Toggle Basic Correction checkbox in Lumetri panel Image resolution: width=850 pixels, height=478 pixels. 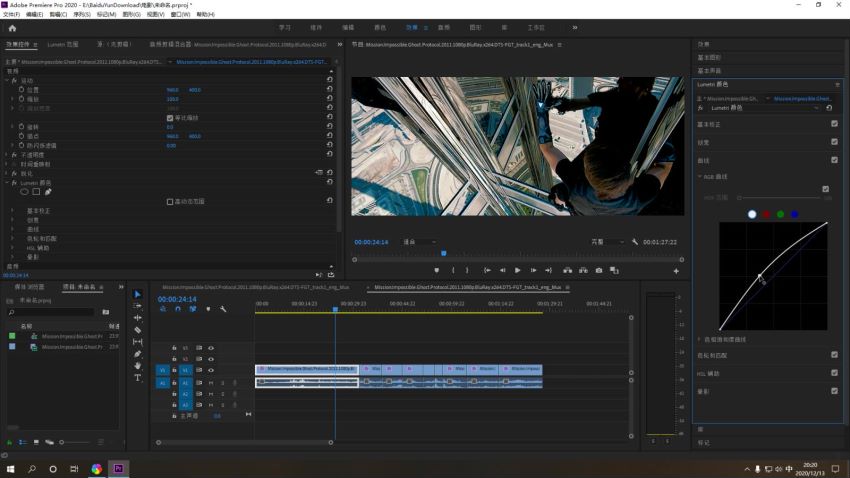click(x=834, y=124)
